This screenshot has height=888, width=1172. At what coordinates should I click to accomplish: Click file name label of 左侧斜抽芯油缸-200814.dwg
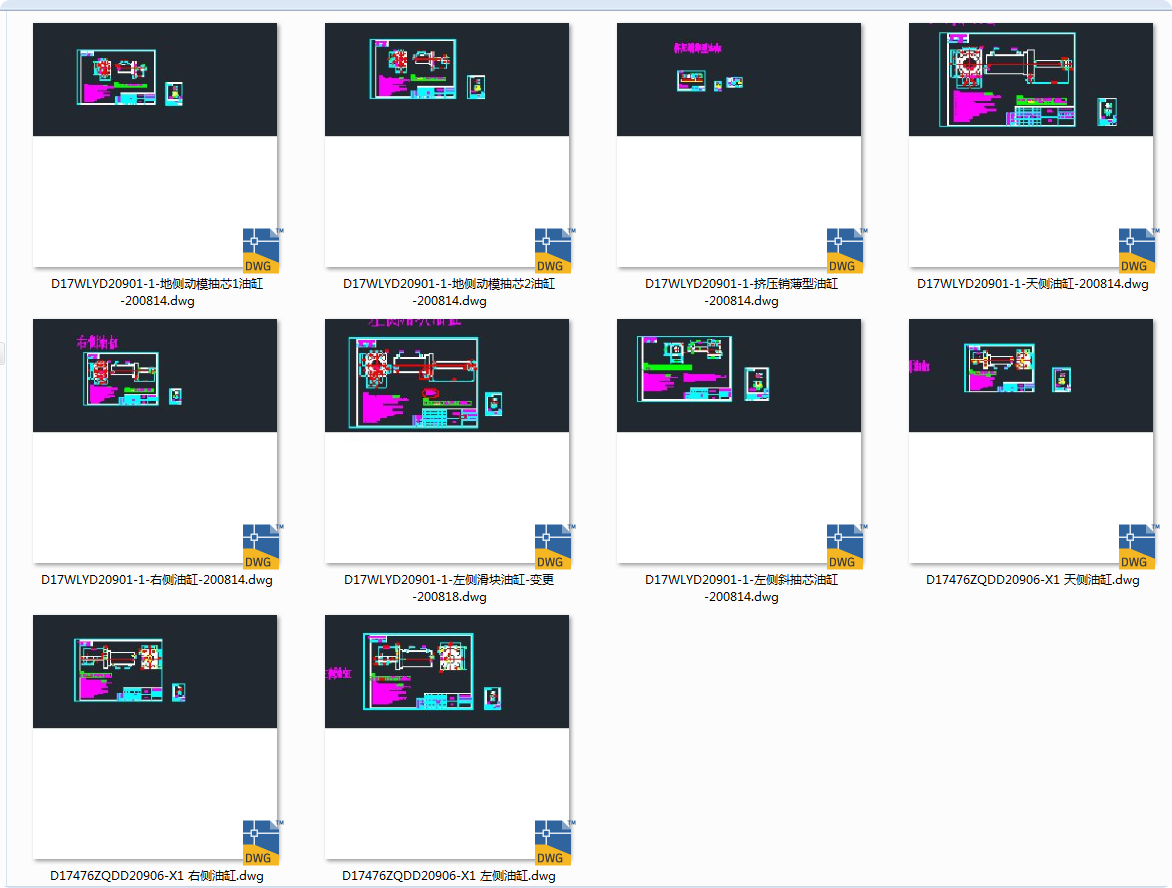(741, 588)
